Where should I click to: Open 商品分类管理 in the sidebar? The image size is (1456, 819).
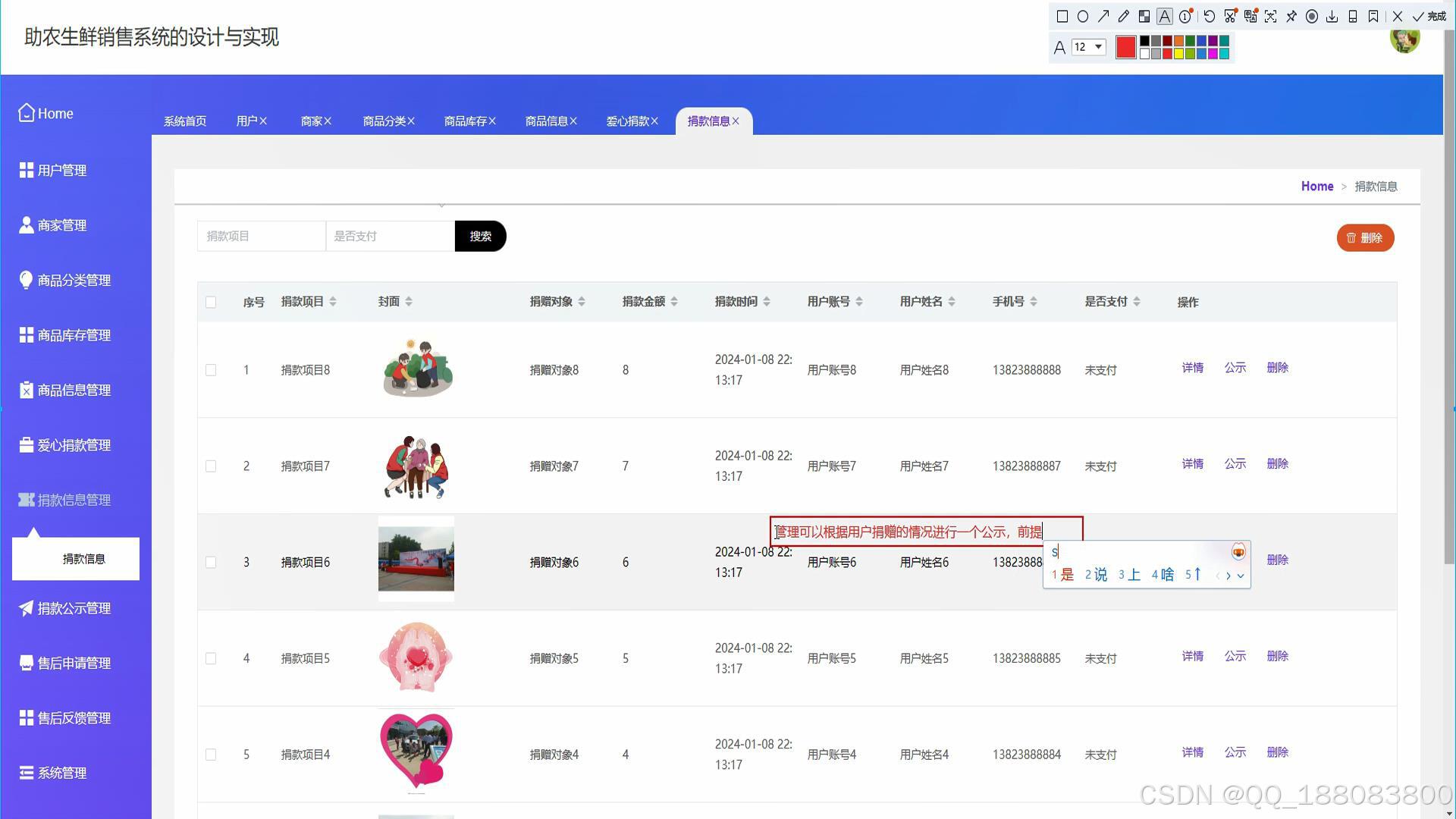click(x=73, y=280)
